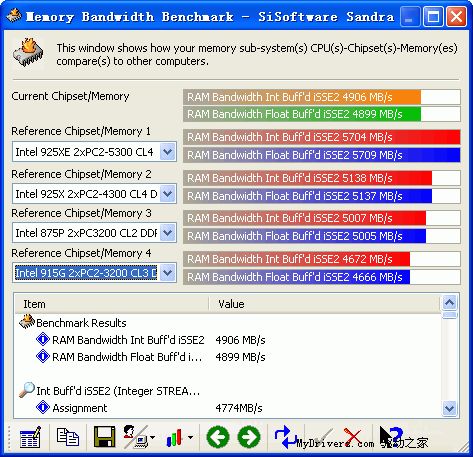Click the bar chart icon

point(174,437)
